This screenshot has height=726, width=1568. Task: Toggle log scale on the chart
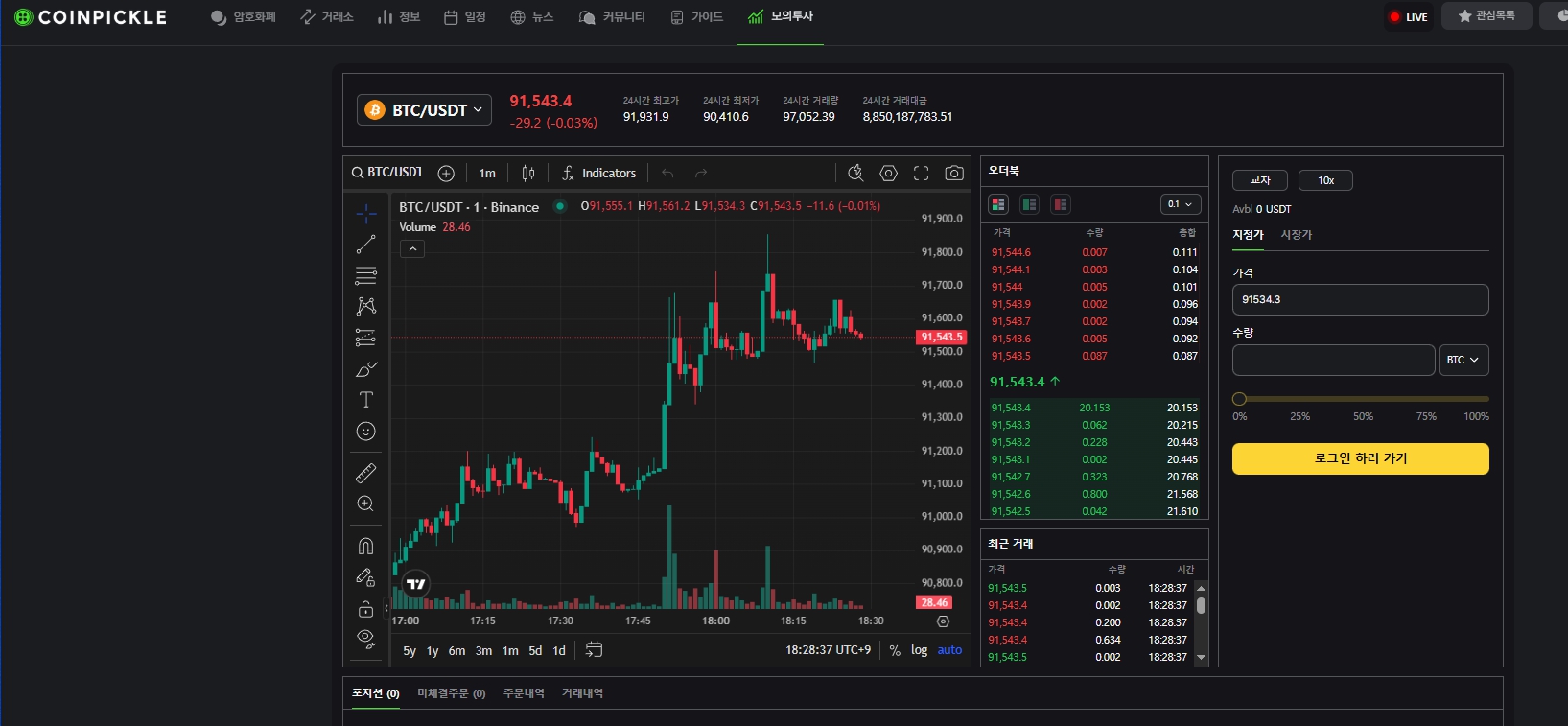[x=919, y=650]
